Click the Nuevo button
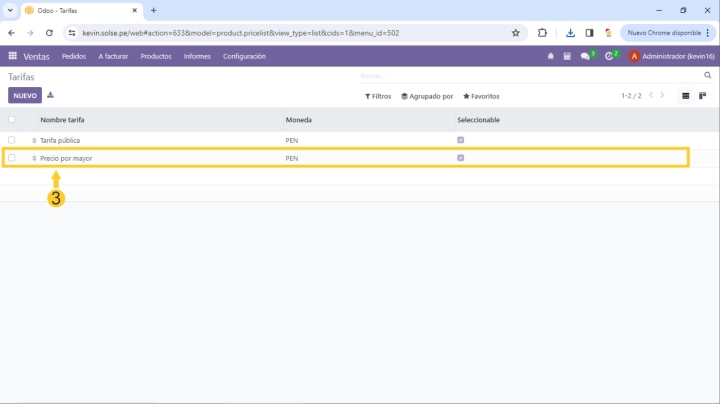The height and width of the screenshot is (404, 720). (x=25, y=96)
